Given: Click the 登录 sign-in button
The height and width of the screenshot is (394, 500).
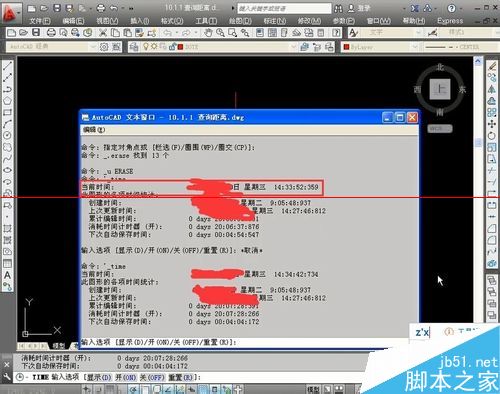Looking at the screenshot, I should pyautogui.click(x=359, y=8).
